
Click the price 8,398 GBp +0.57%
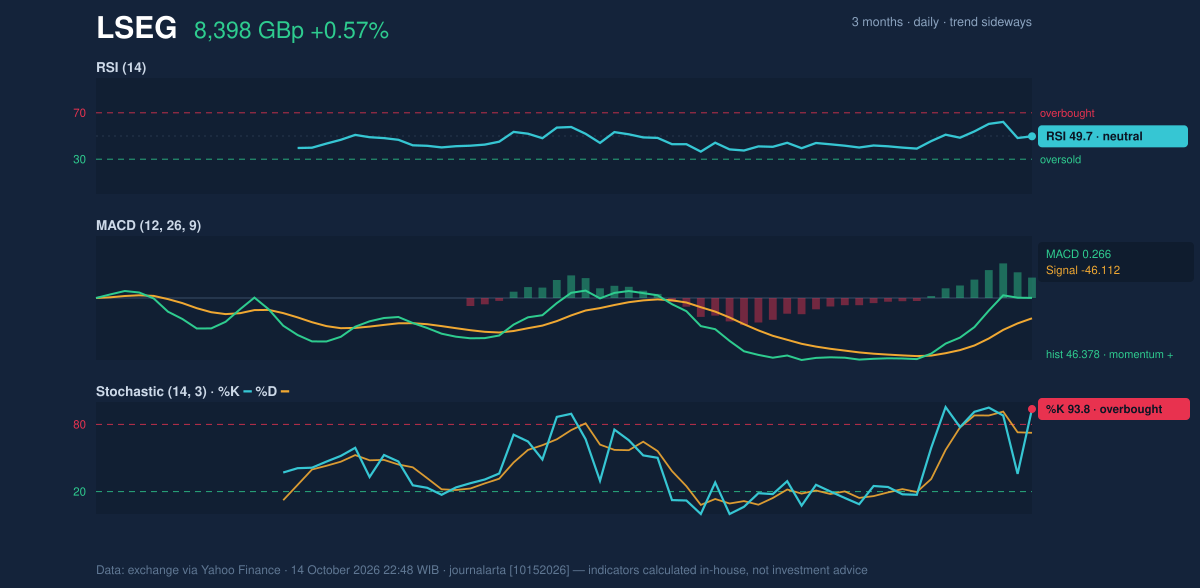point(291,31)
